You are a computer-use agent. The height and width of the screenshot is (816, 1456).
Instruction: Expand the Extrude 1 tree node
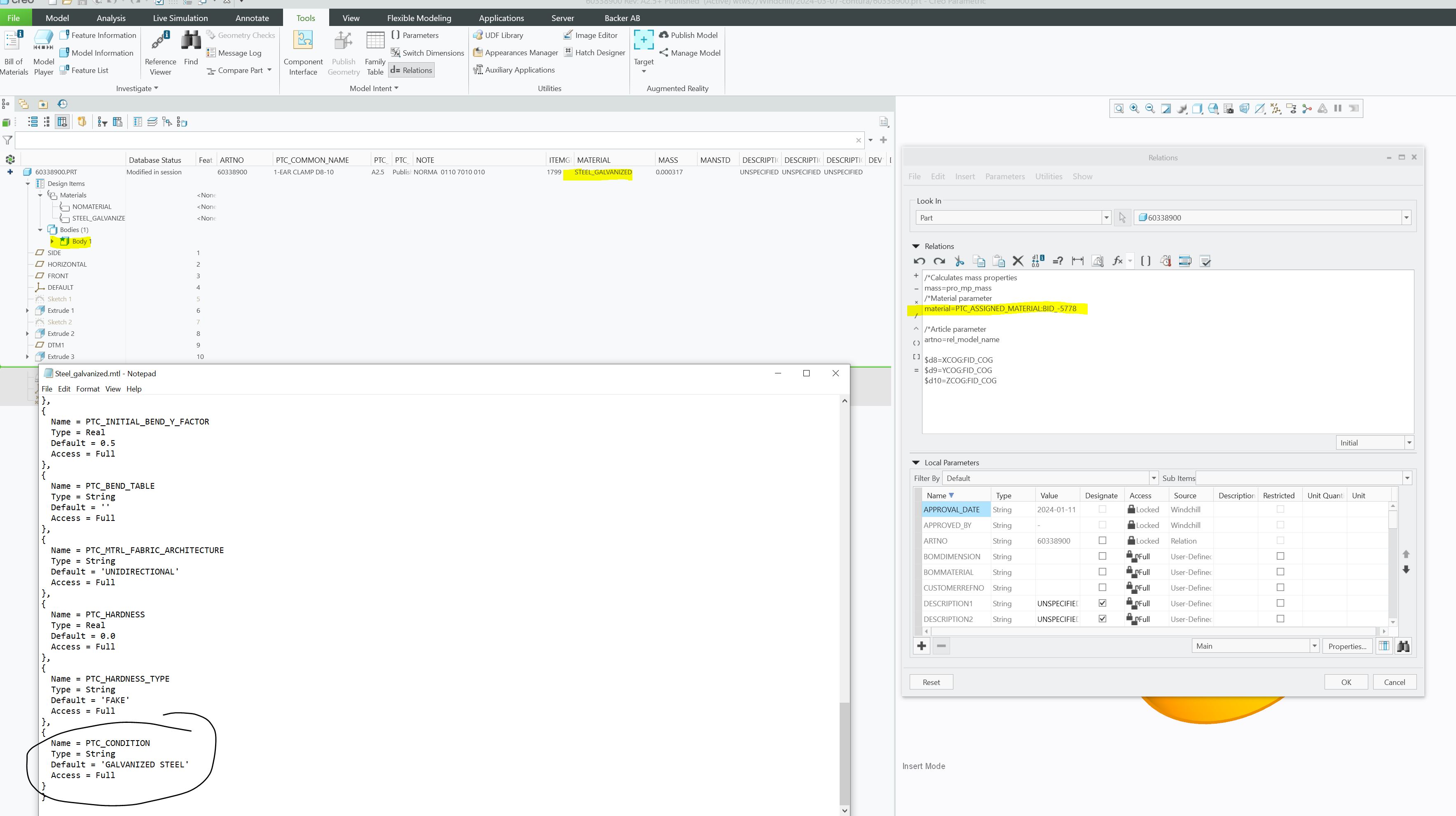click(27, 310)
